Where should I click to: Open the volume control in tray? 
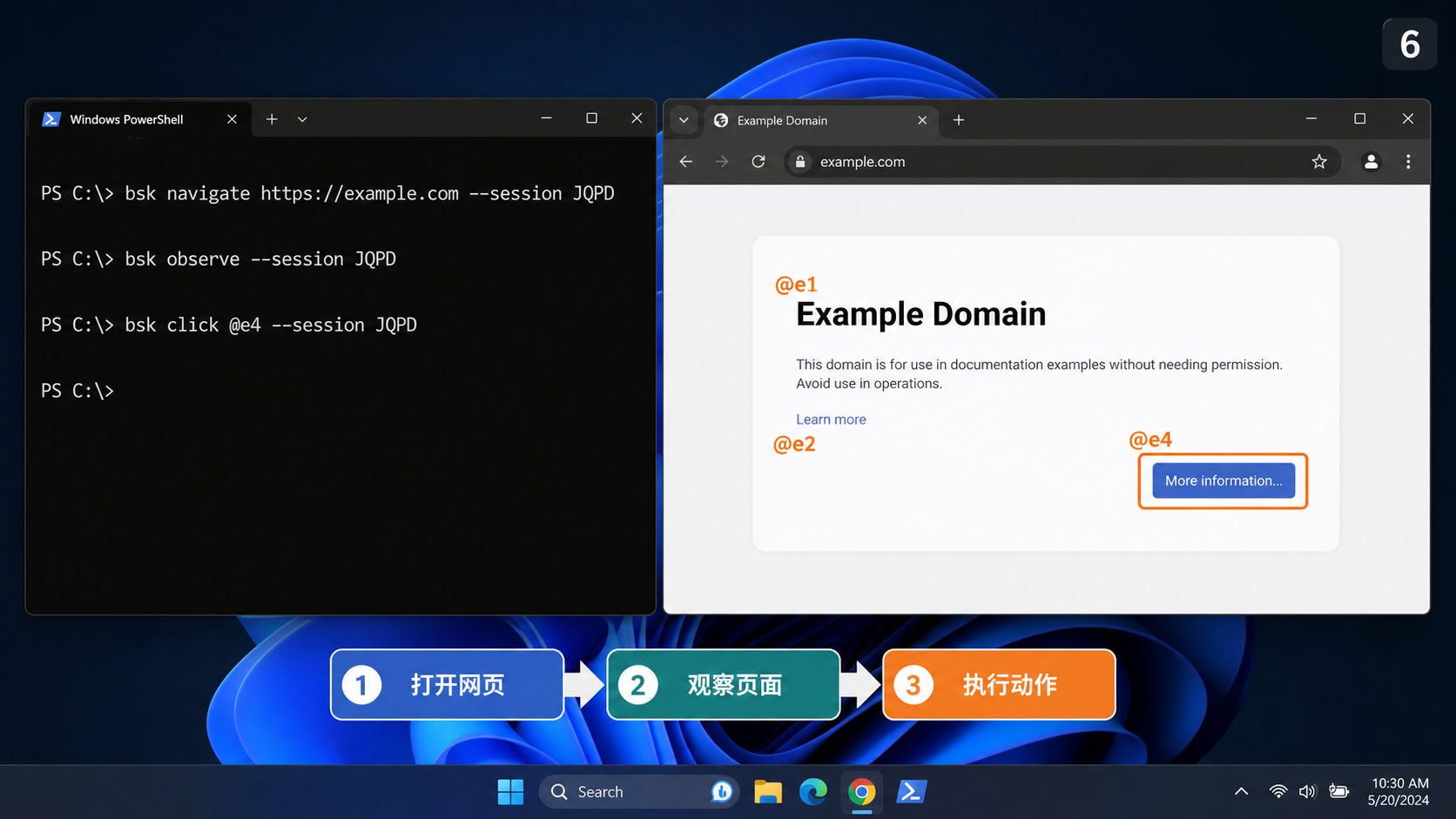1307,792
